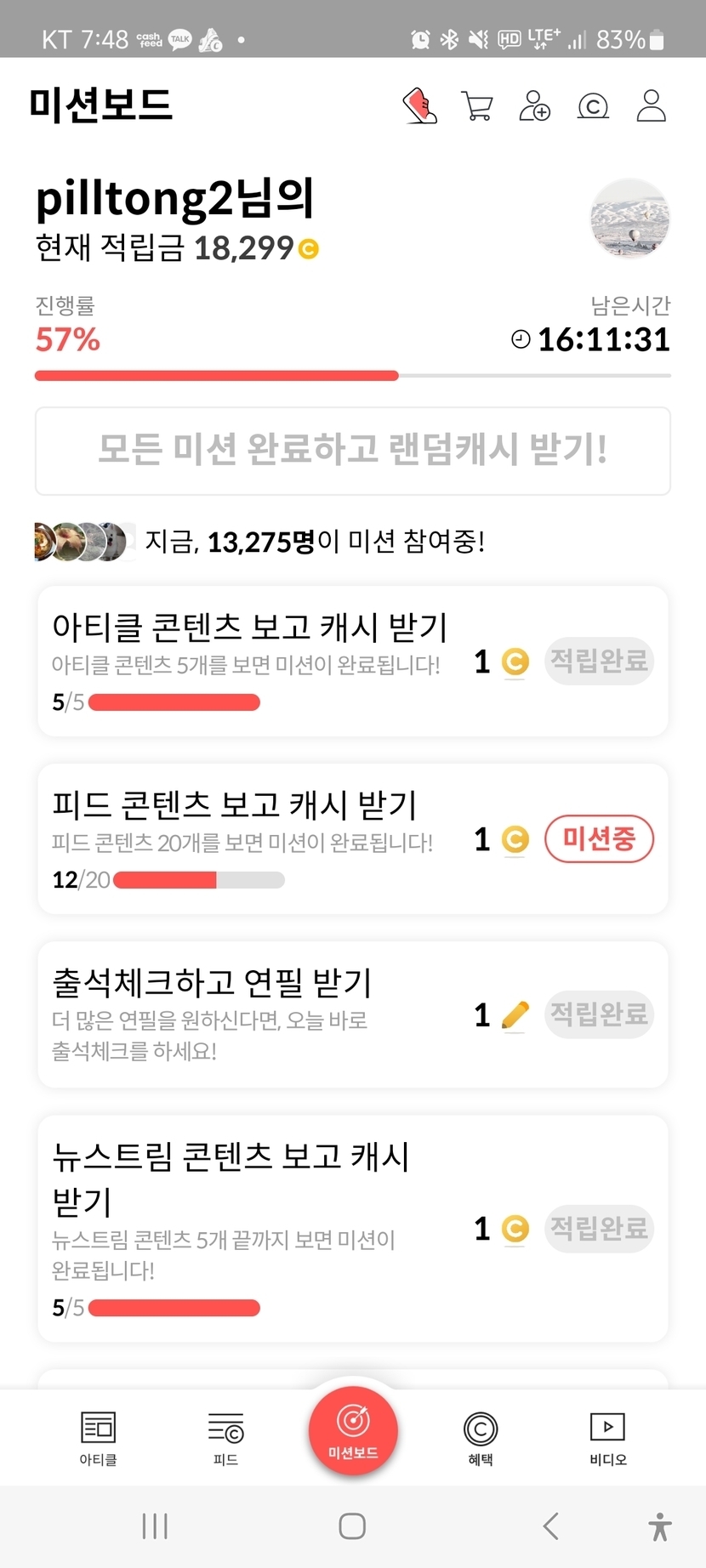Tap the 피드 콘텐츠 12/20 progress bar
The image size is (706, 1568).
tap(198, 880)
